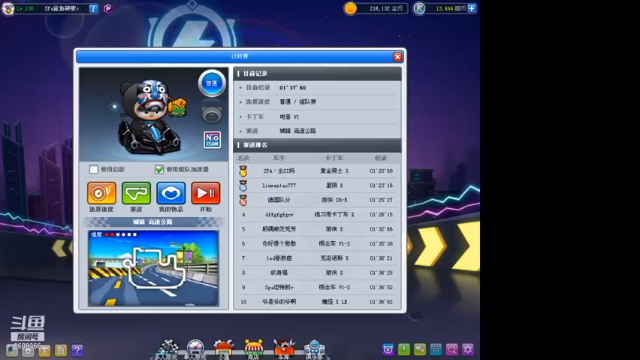The image size is (640, 360).
Task: Click the purple camera screenshot icon
Action: (388, 349)
